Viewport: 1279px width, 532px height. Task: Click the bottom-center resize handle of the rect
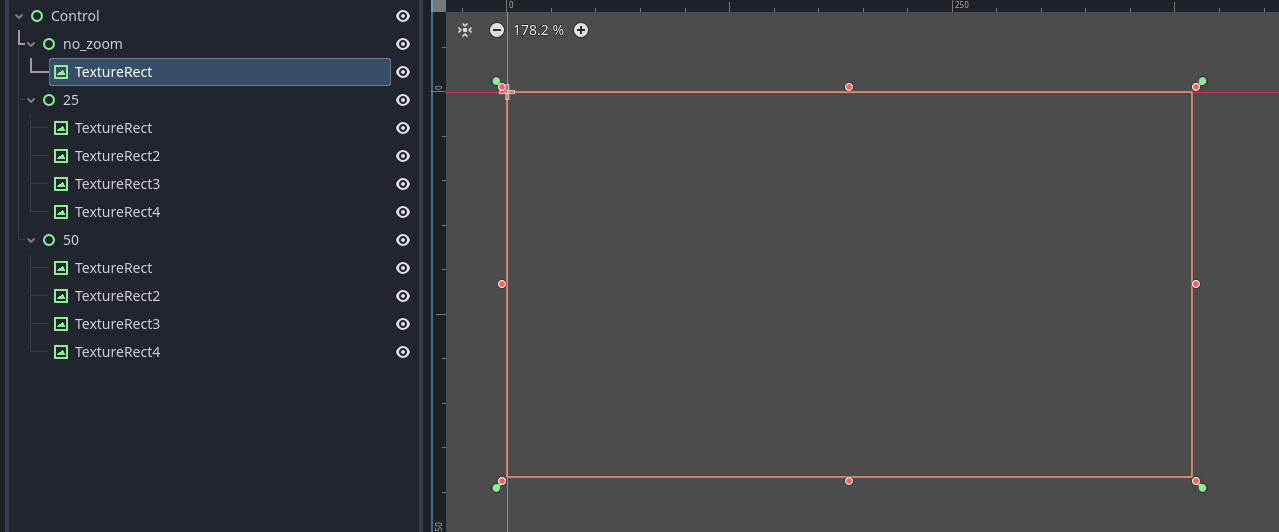pos(849,481)
